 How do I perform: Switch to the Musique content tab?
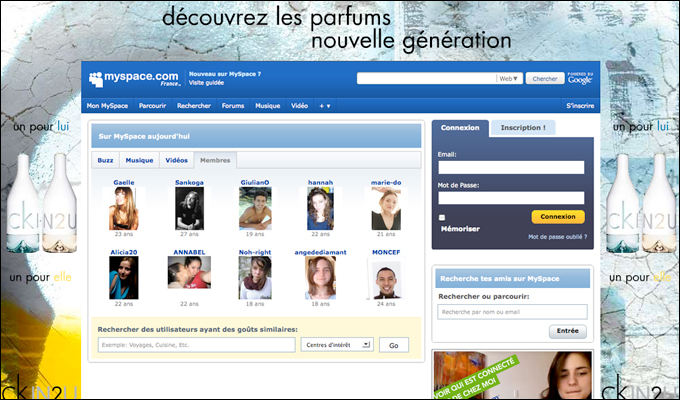pyautogui.click(x=139, y=160)
